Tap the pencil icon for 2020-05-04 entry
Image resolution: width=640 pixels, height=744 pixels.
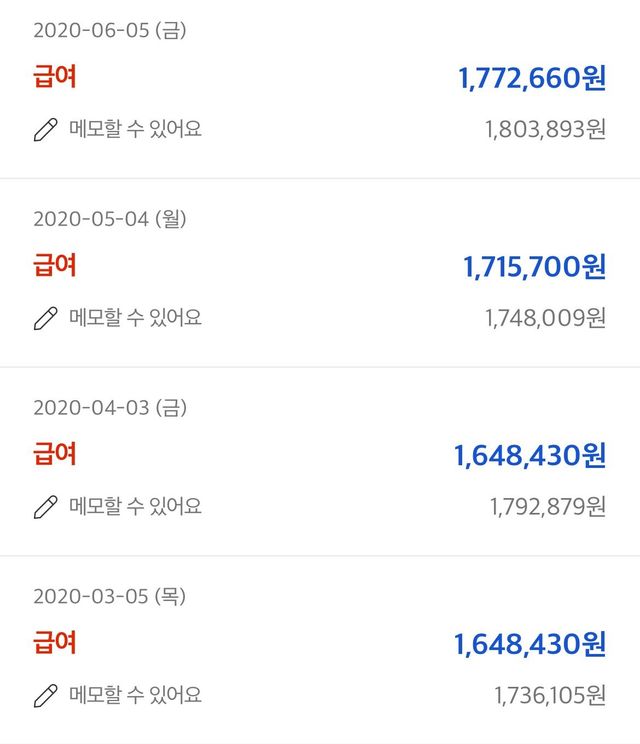point(46,318)
